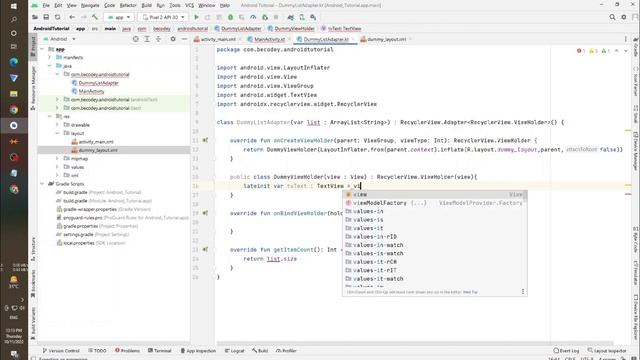Select DummyListAdapter in the project tree
This screenshot has width=640, height=360.
pyautogui.click(x=98, y=83)
